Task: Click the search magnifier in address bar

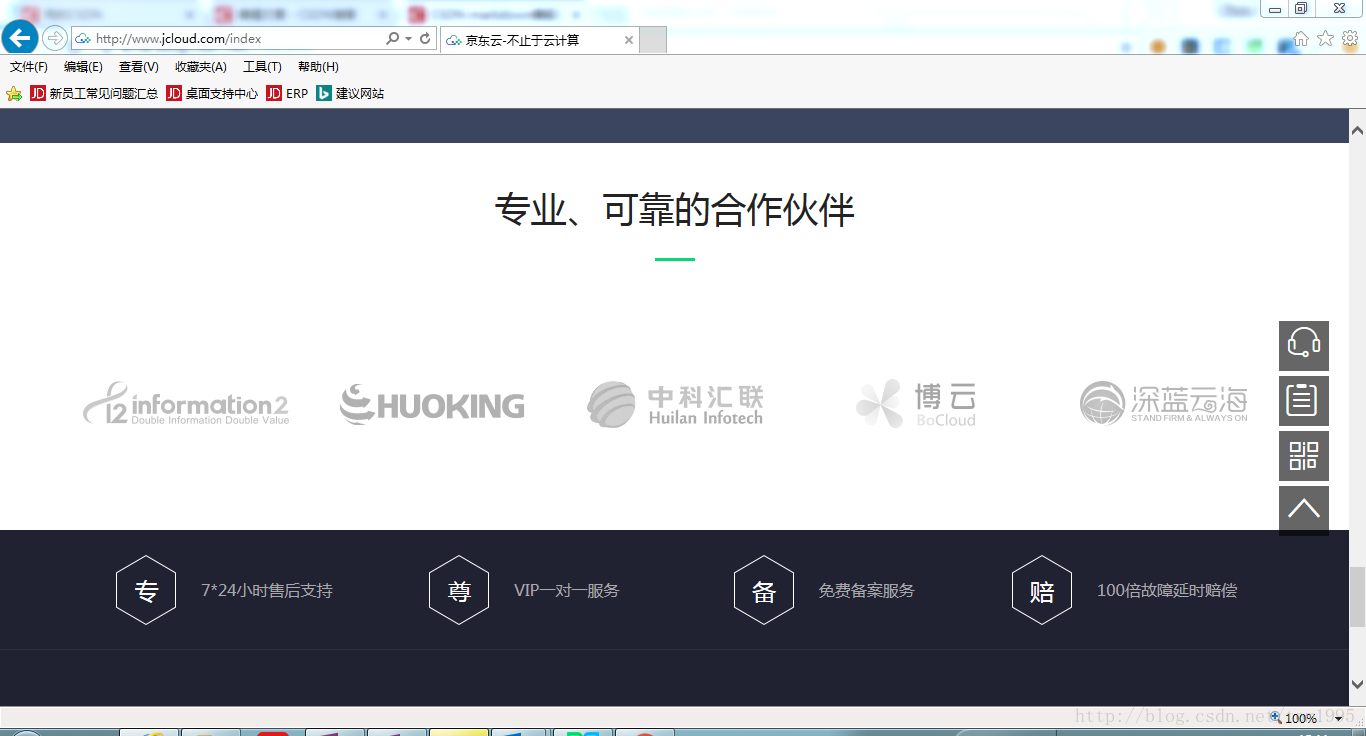Action: 392,39
